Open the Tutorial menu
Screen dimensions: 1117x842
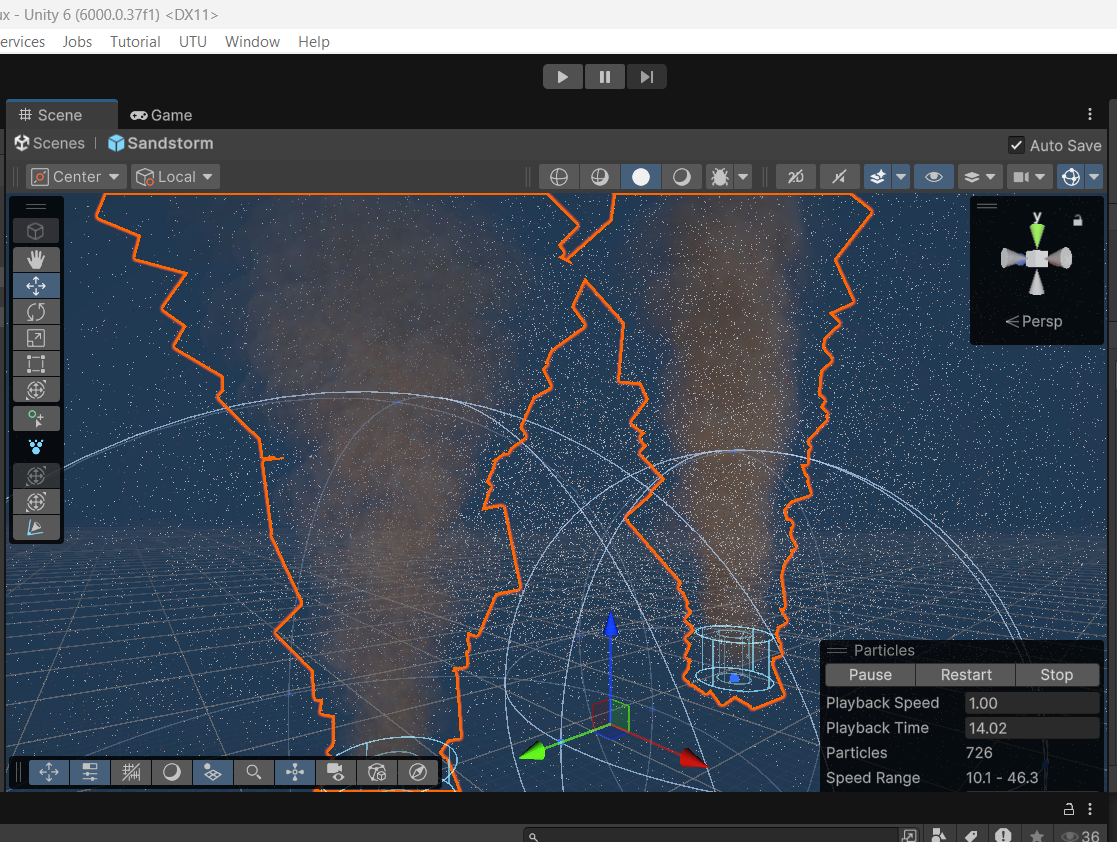(135, 41)
